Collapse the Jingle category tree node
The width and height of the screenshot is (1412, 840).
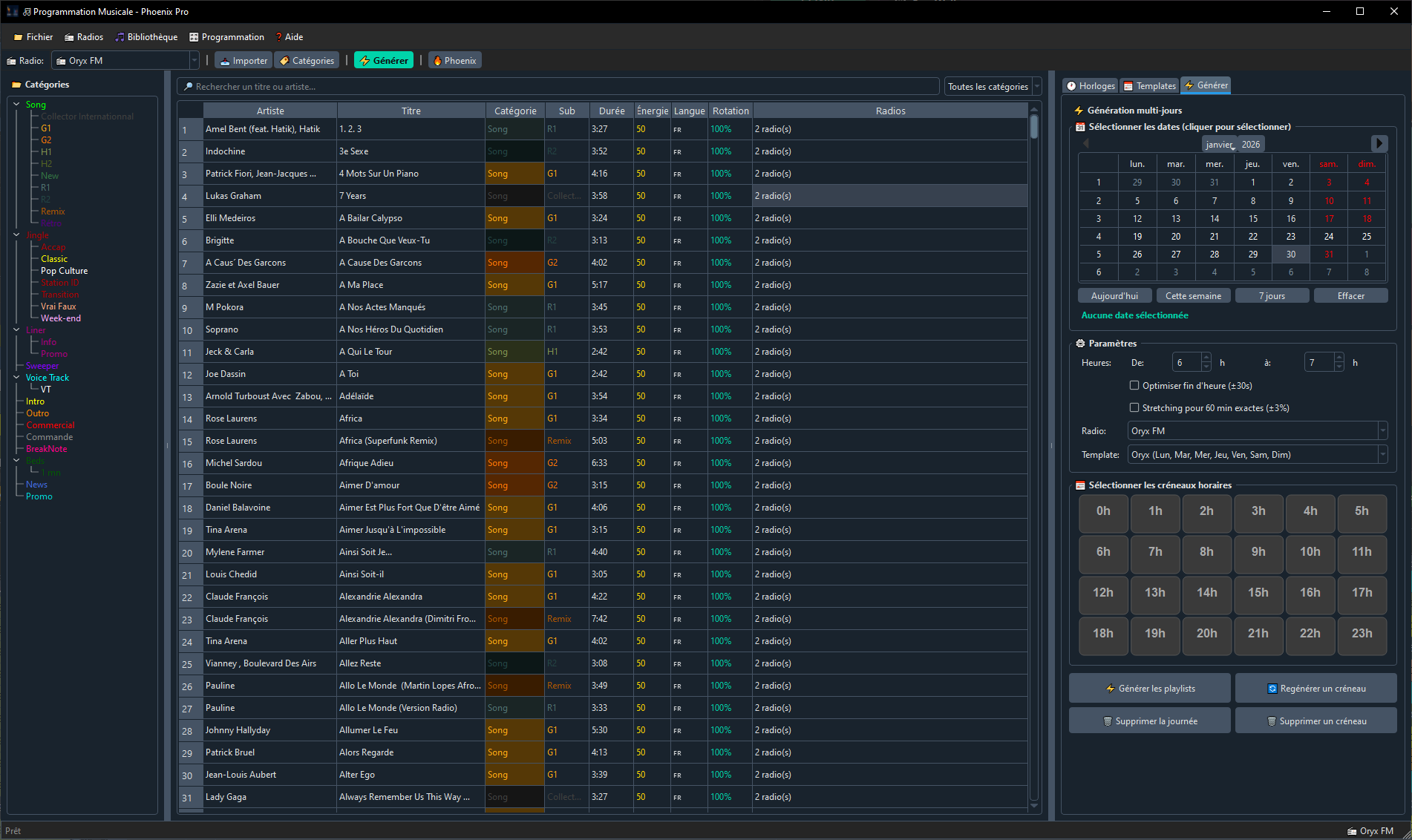16,235
